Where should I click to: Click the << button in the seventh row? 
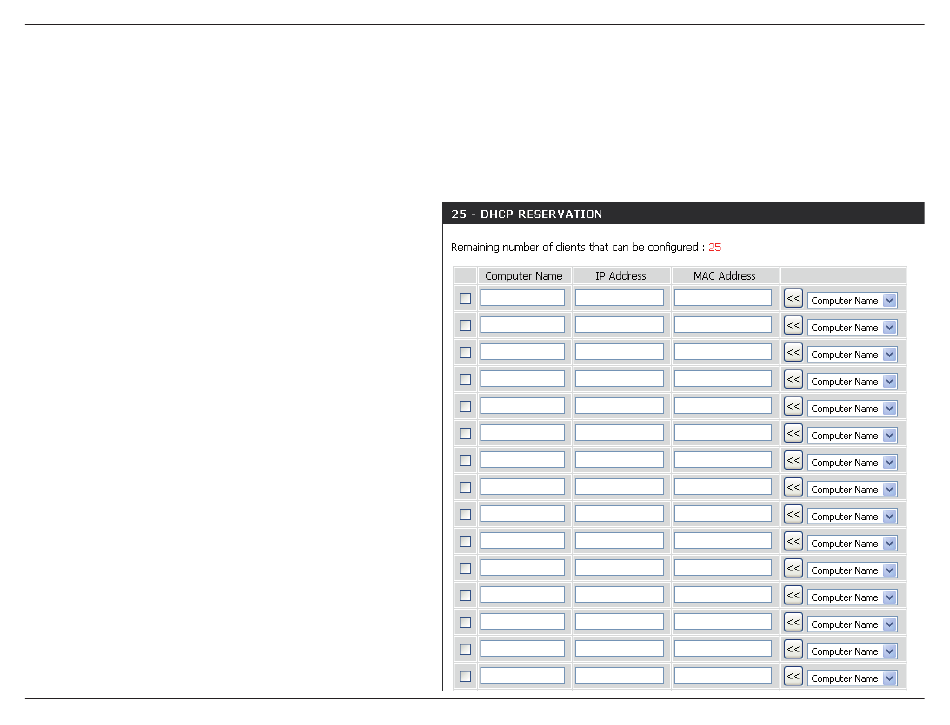click(x=793, y=460)
